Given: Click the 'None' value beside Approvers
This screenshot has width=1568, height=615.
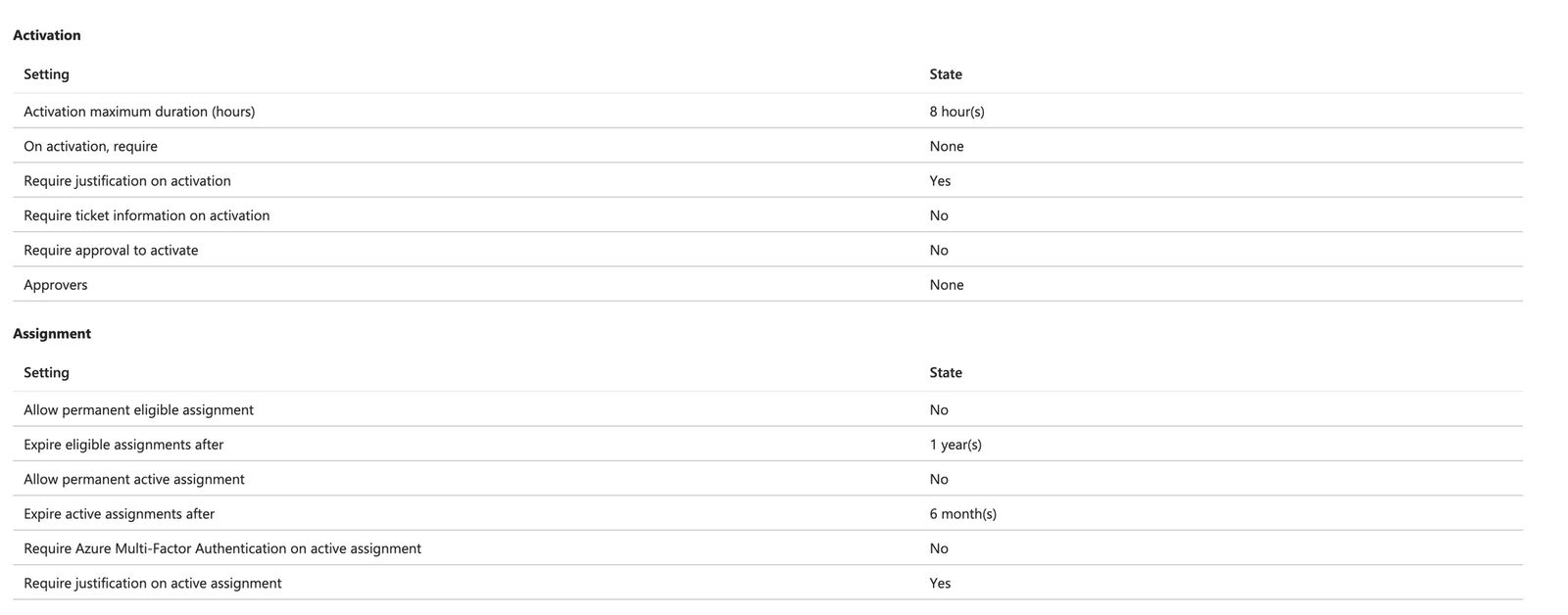Looking at the screenshot, I should (x=946, y=285).
